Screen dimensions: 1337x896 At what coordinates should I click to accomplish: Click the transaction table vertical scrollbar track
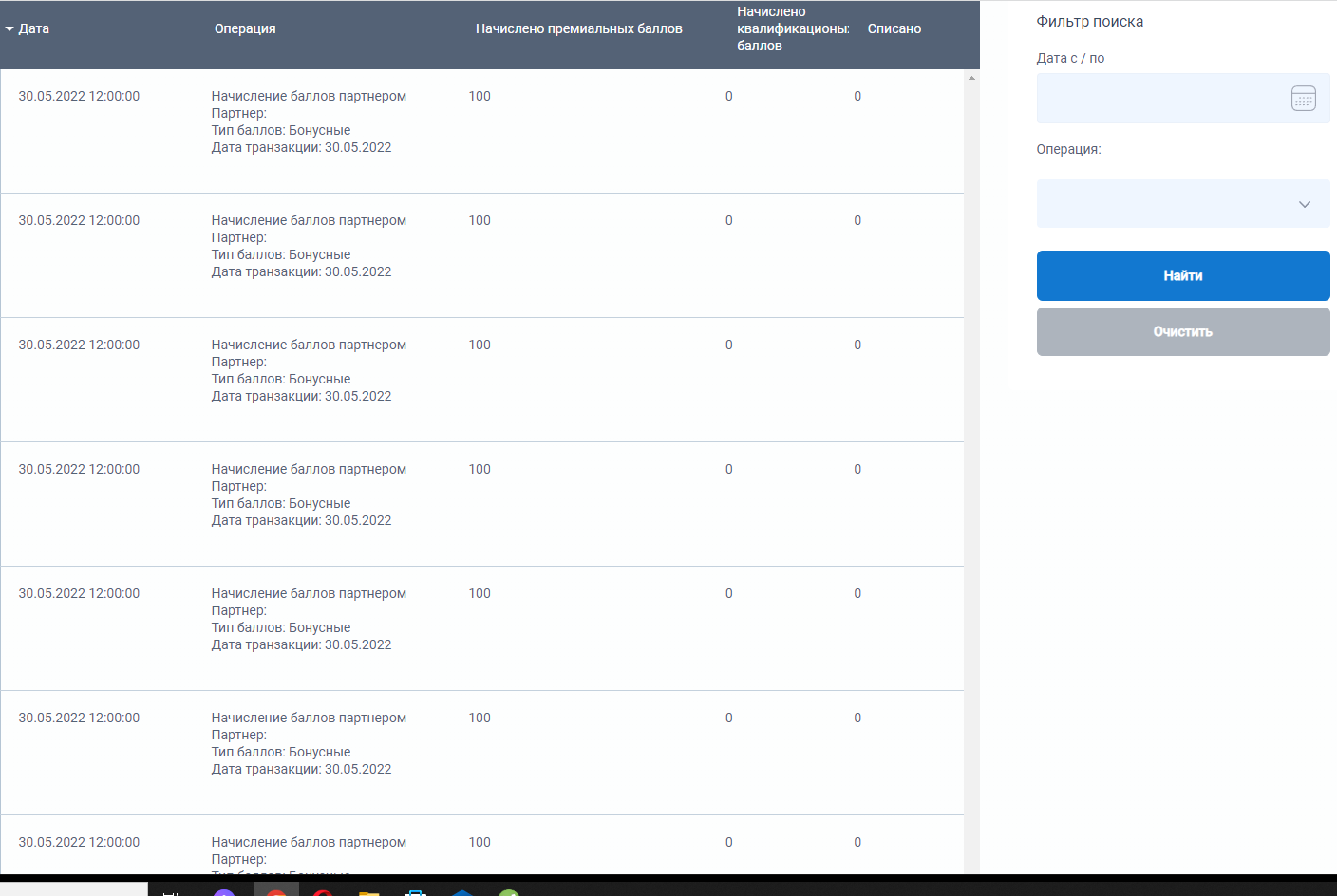971,475
